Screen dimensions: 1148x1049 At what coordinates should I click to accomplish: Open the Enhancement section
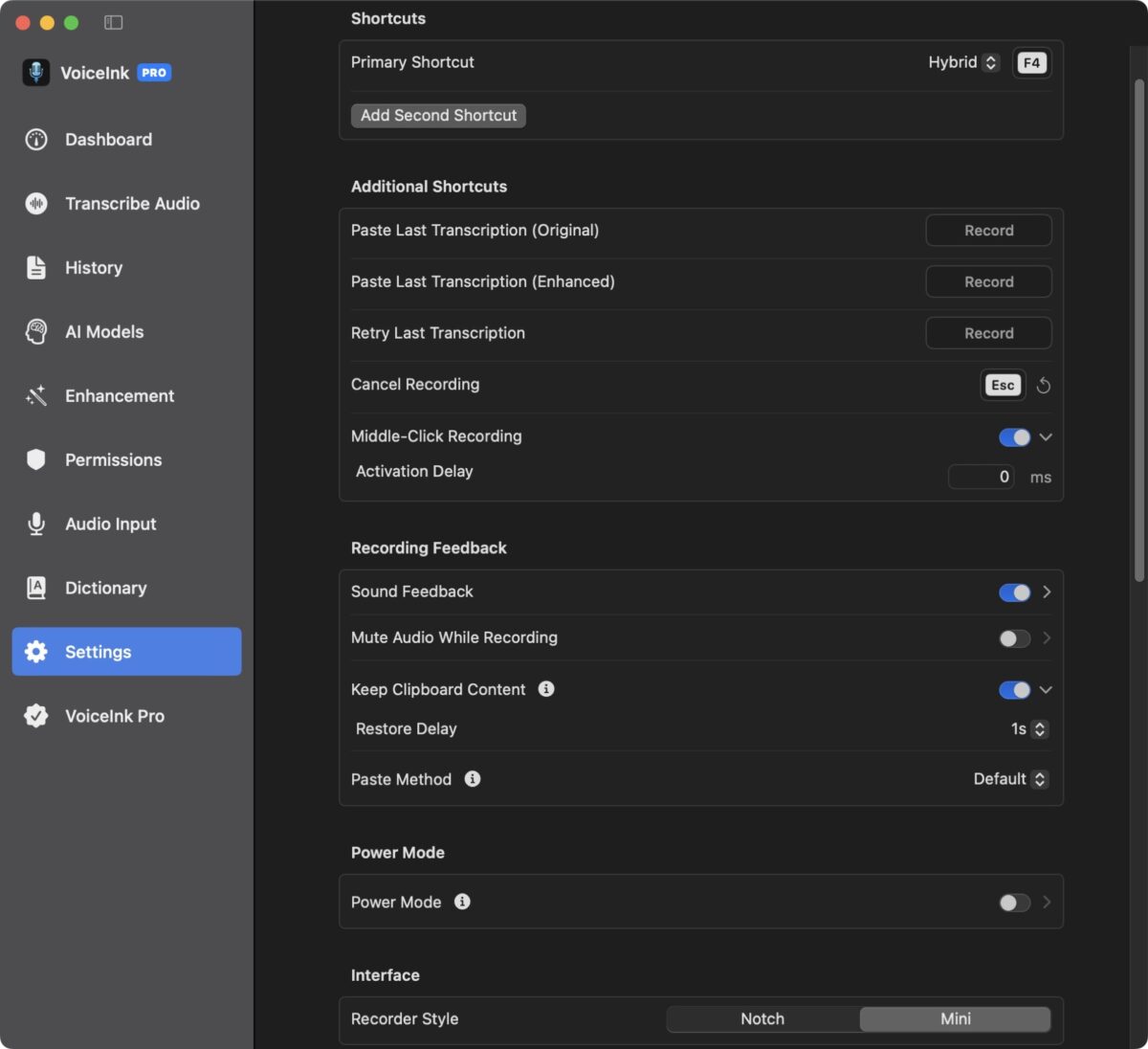click(x=126, y=396)
